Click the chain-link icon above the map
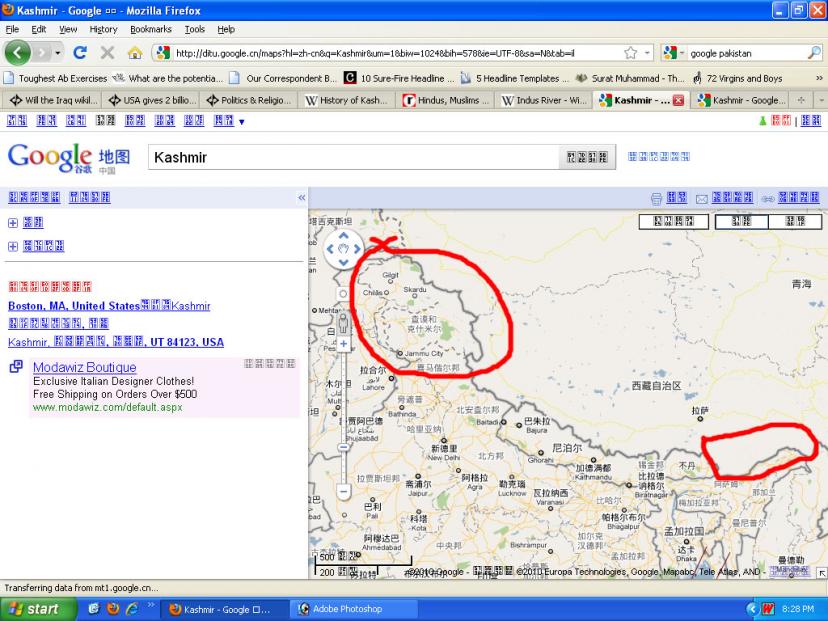The width and height of the screenshot is (828, 621). [x=768, y=199]
